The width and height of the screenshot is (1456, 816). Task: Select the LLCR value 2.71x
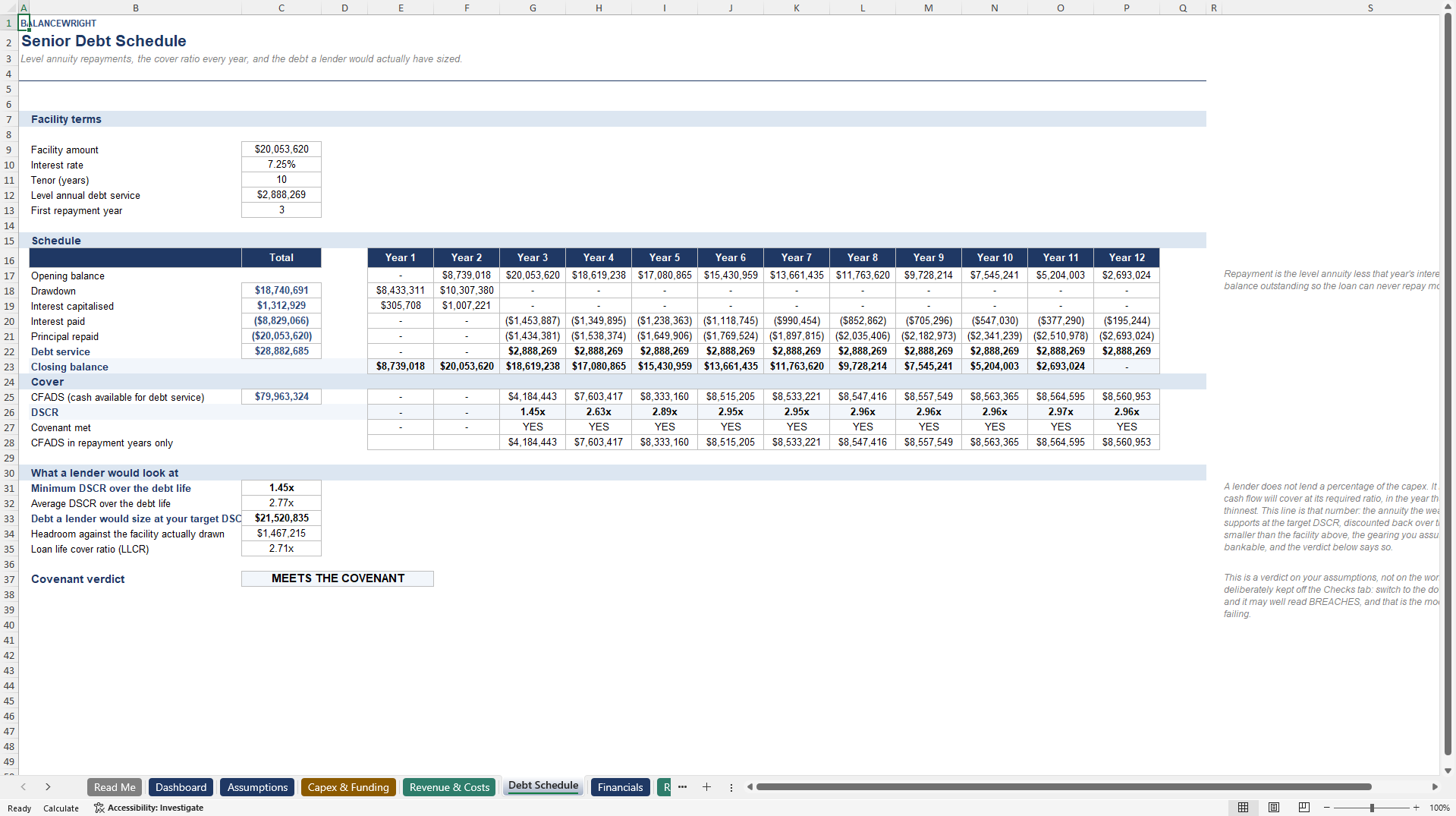click(x=281, y=549)
